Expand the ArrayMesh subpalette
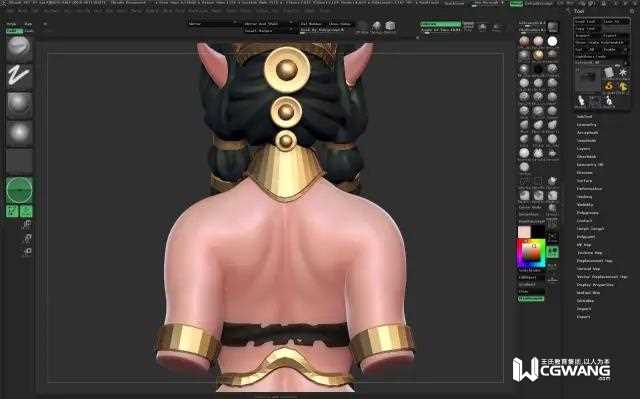The width and height of the screenshot is (640, 399). 587,133
